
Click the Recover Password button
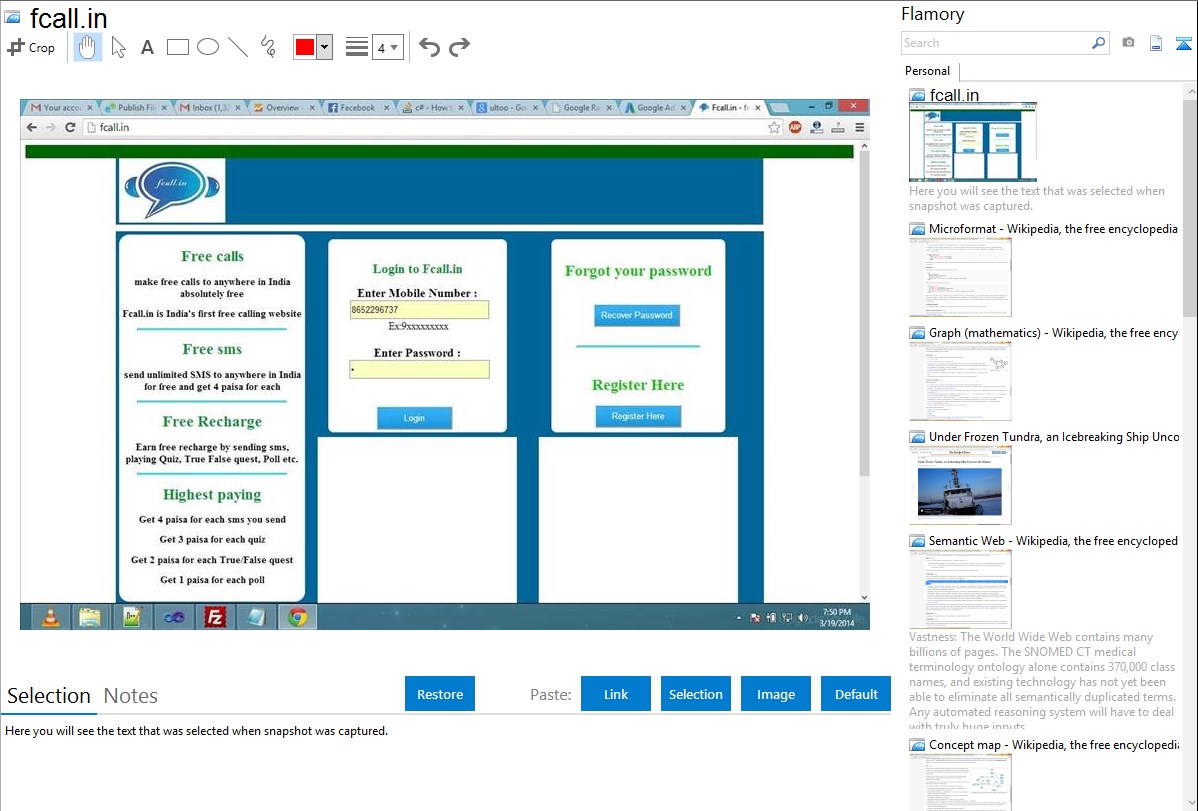coord(636,315)
